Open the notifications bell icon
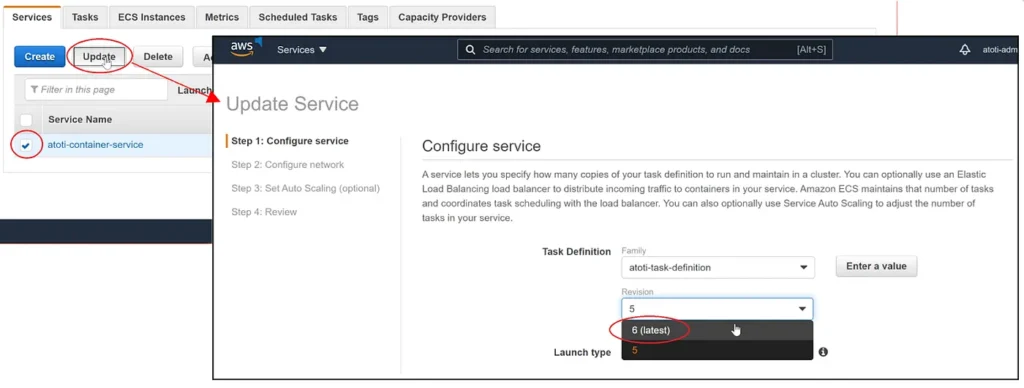This screenshot has width=1024, height=388. click(x=965, y=50)
